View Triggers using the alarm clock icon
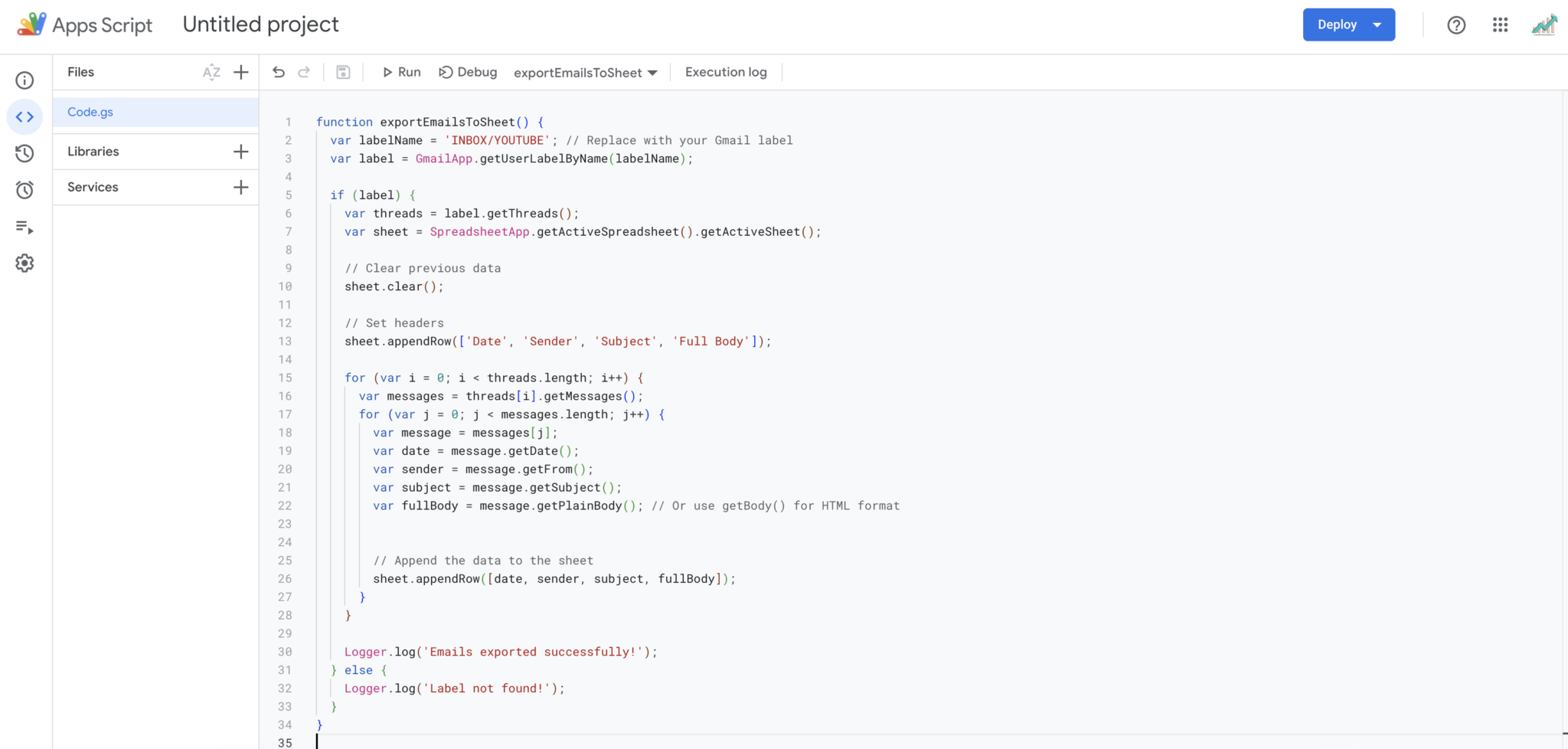1568x749 pixels. (x=24, y=190)
